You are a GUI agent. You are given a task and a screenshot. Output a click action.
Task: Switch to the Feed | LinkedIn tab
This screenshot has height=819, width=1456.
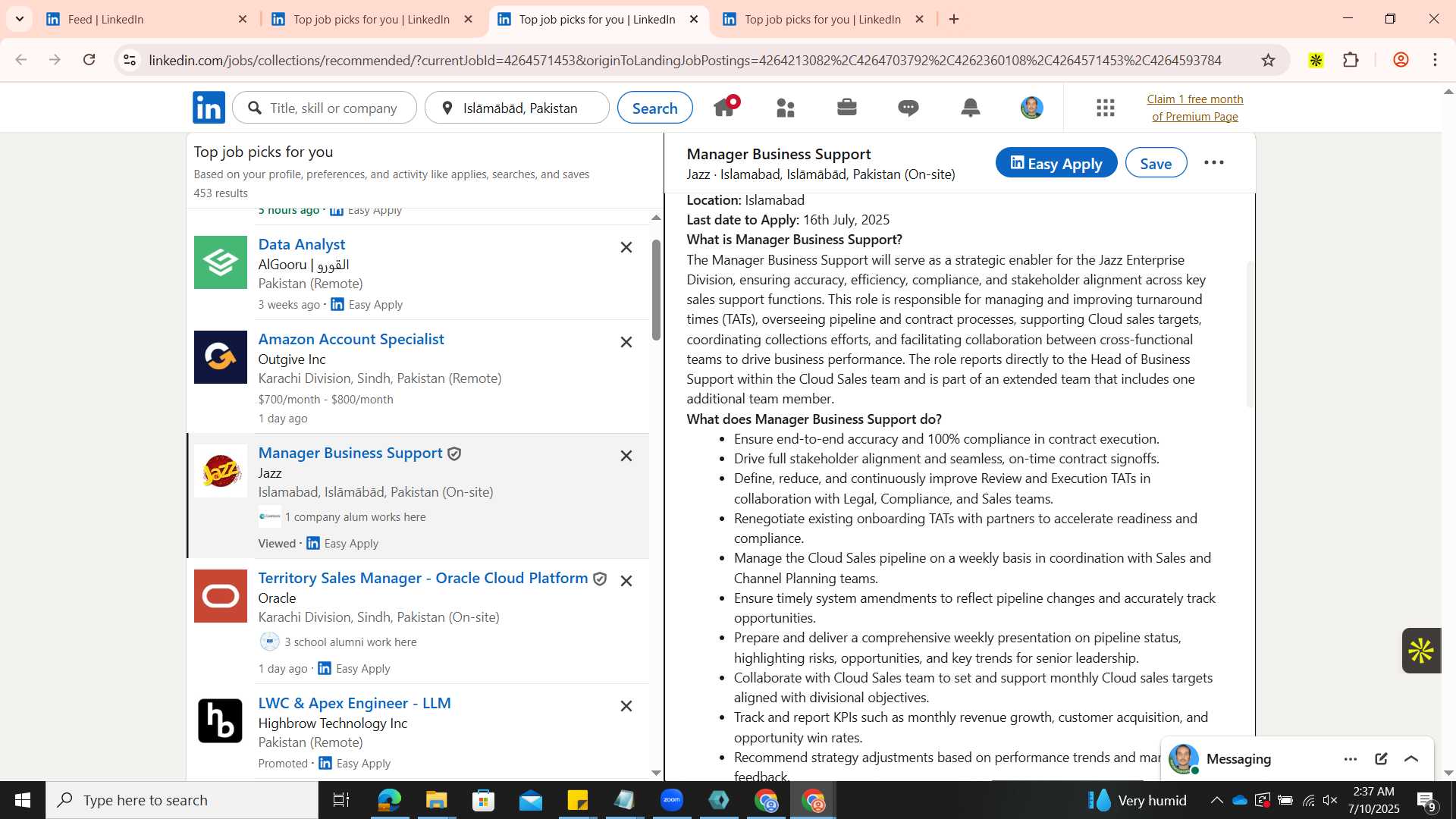146,19
